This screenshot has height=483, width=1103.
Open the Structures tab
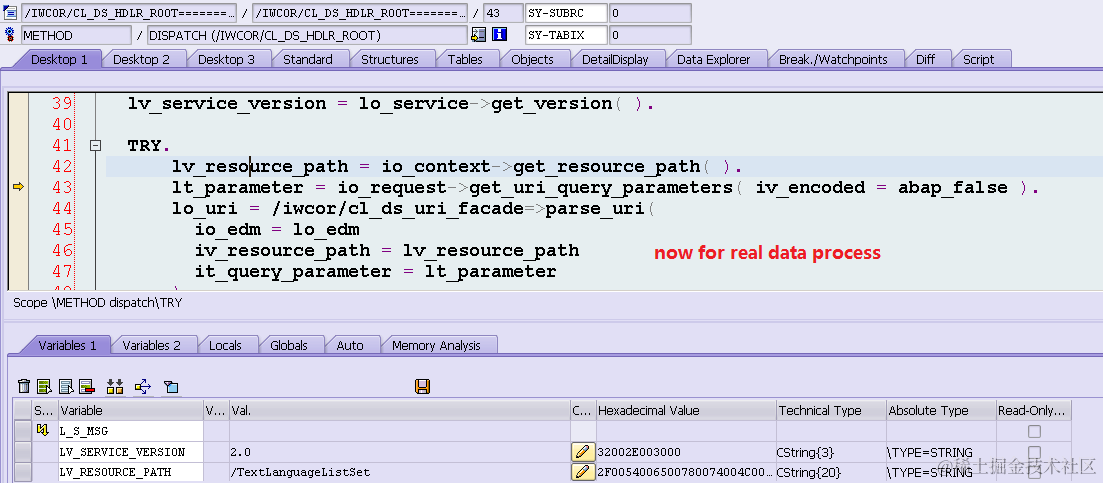(390, 60)
